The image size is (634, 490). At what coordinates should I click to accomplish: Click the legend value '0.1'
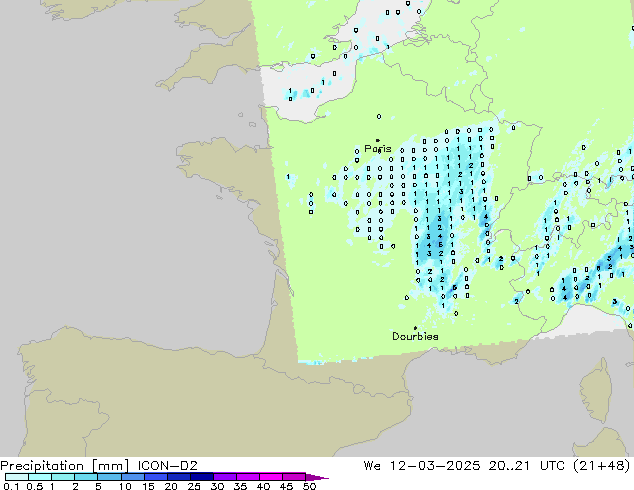pos(11,486)
